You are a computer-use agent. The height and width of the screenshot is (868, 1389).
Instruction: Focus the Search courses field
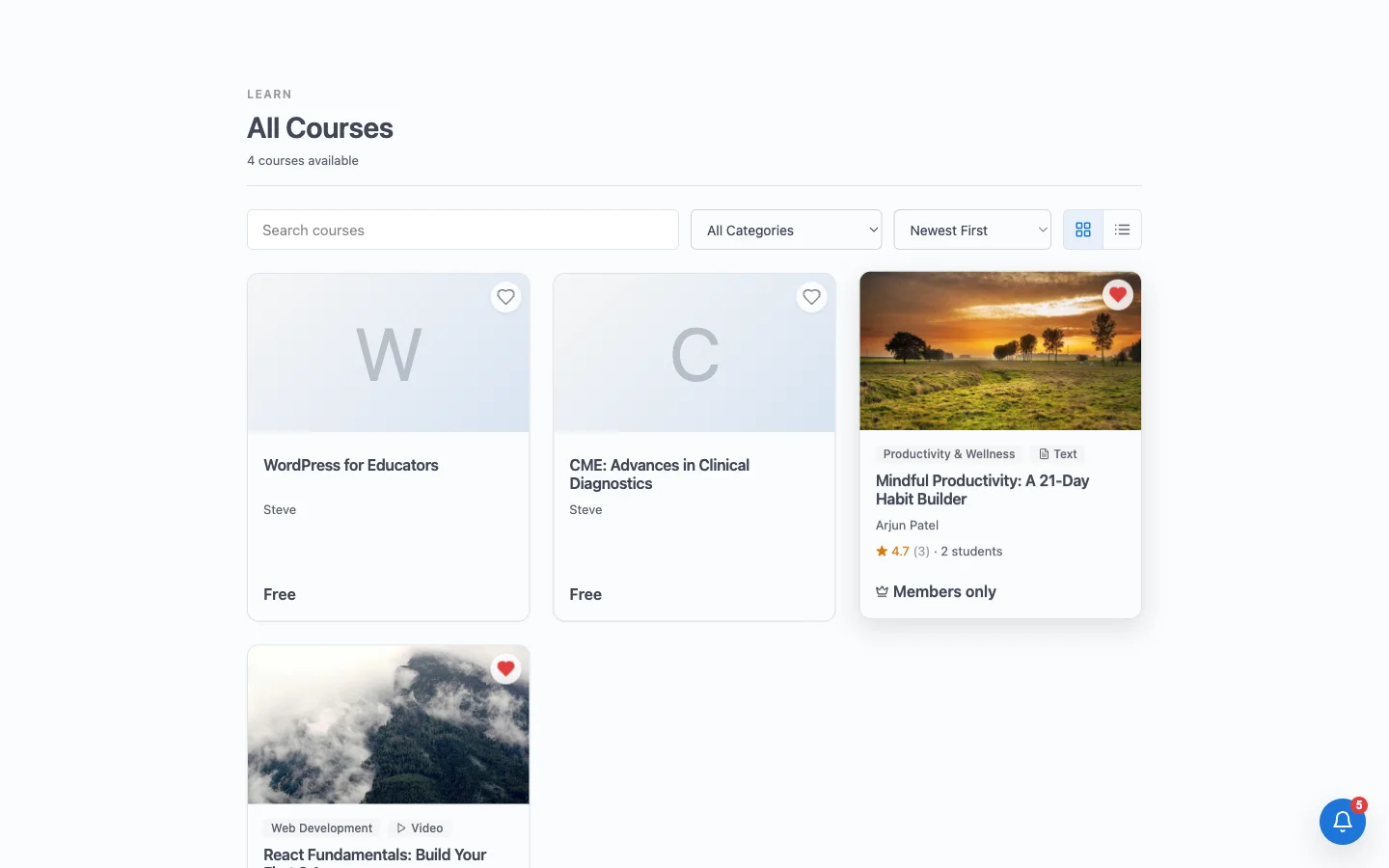pyautogui.click(x=463, y=230)
